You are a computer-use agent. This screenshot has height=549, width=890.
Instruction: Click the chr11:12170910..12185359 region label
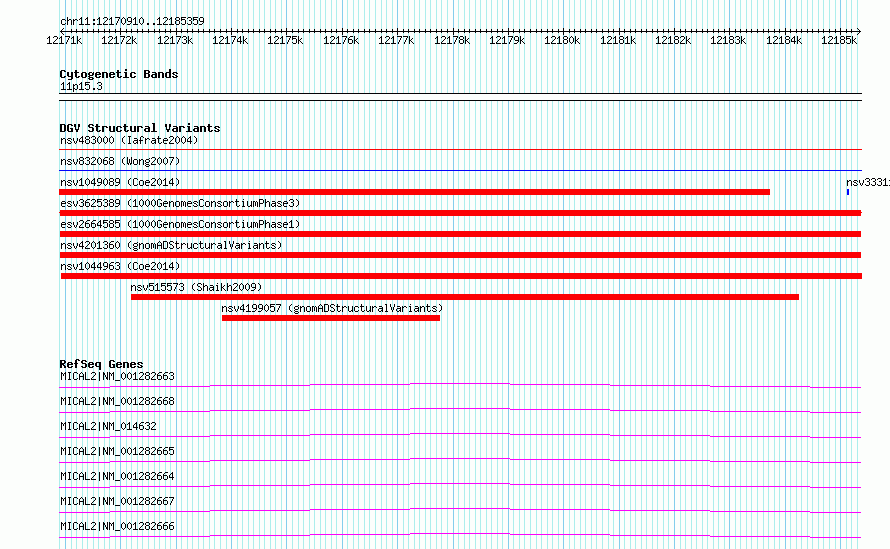point(132,21)
